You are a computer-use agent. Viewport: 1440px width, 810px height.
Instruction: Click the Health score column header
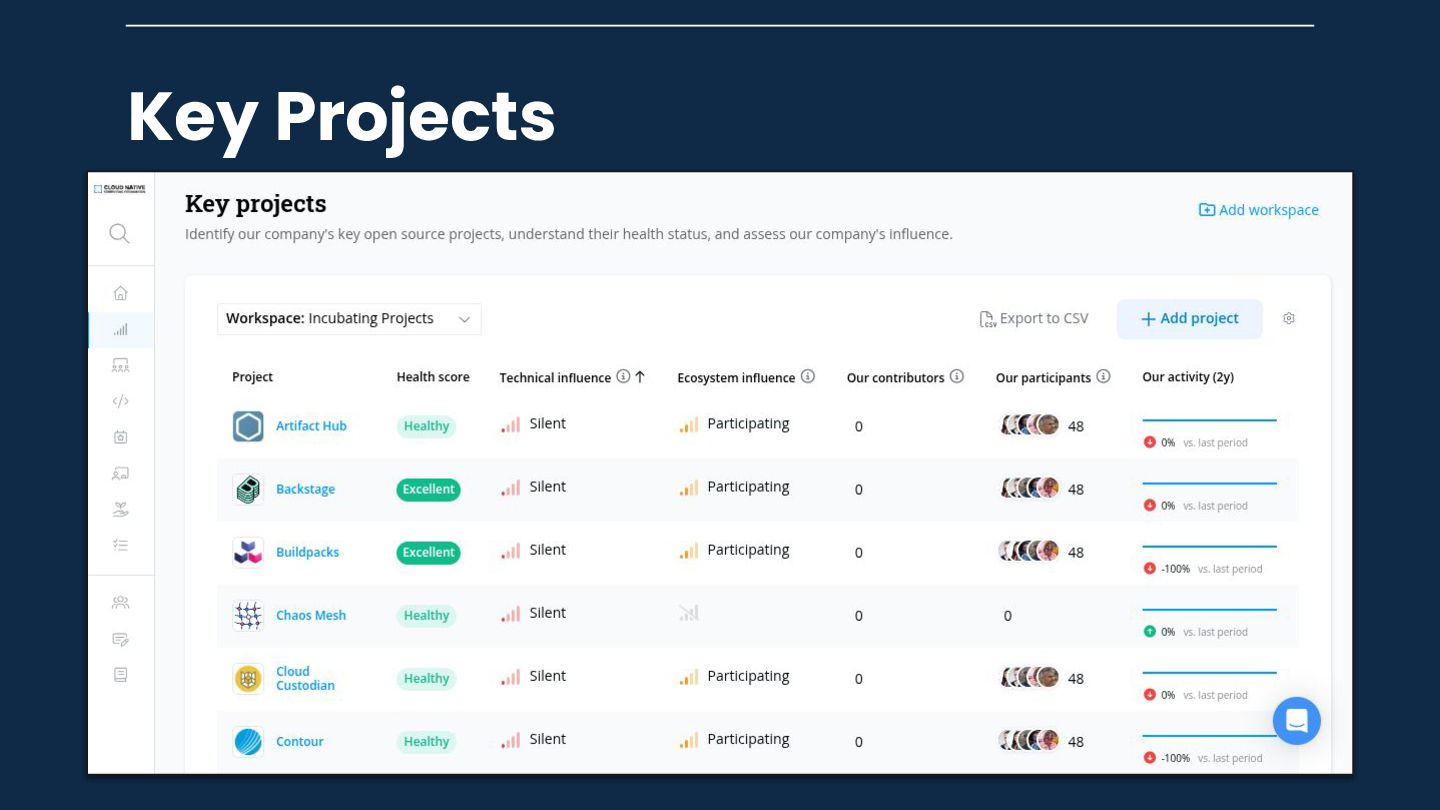coord(433,377)
